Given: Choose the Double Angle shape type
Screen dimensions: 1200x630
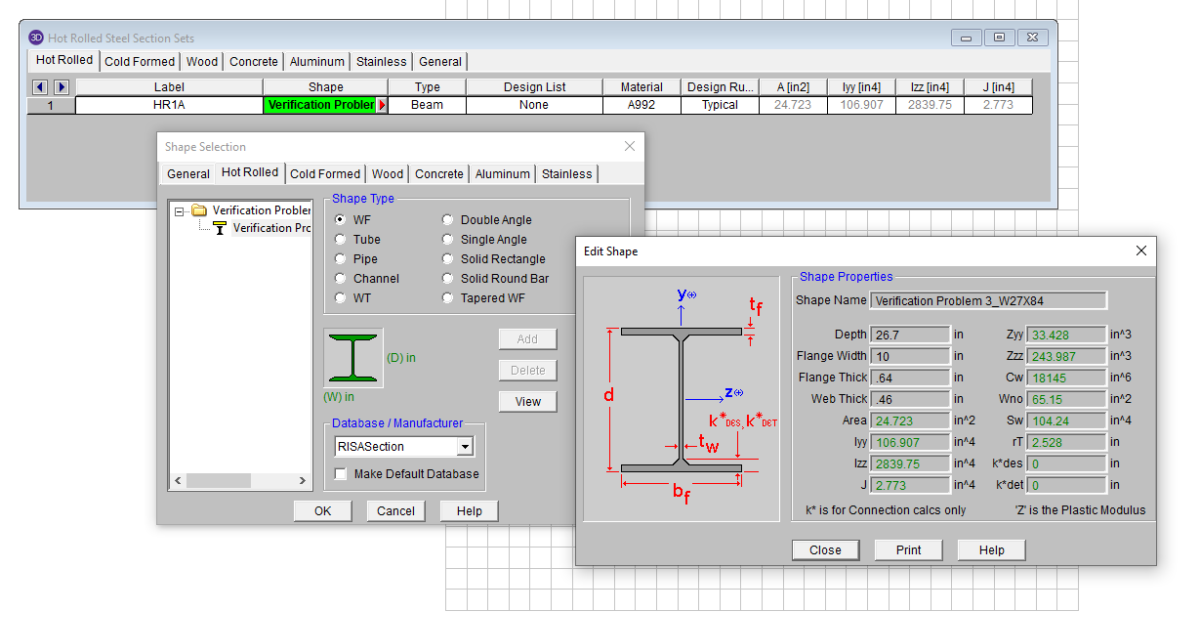Looking at the screenshot, I should [x=448, y=220].
